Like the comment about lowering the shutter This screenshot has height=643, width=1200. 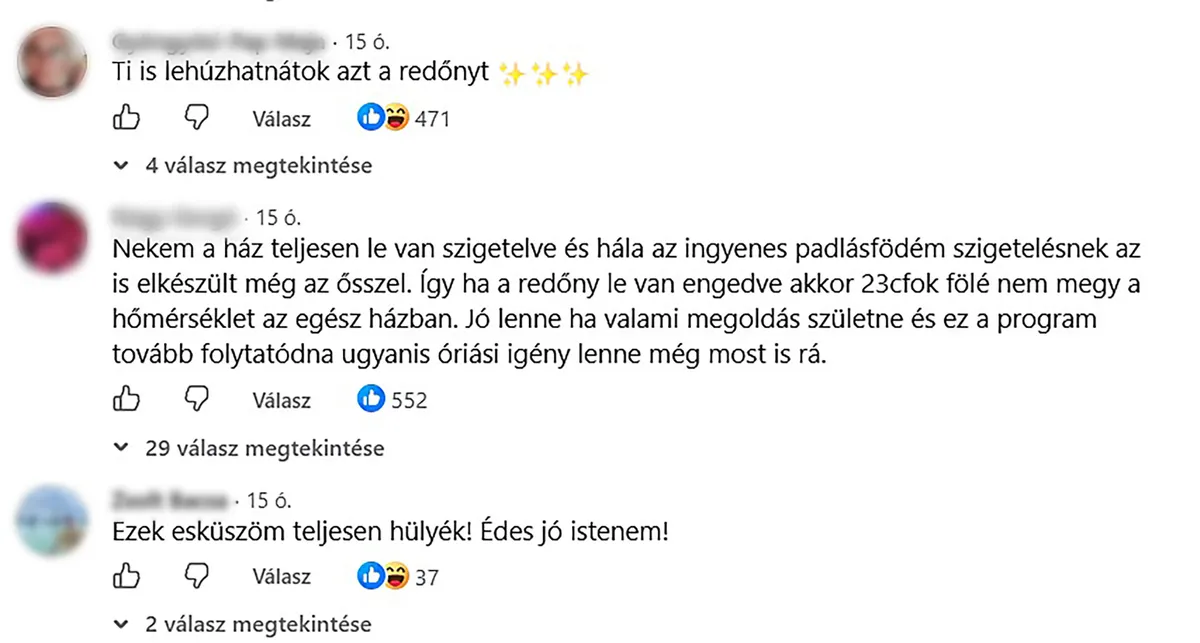tap(126, 119)
